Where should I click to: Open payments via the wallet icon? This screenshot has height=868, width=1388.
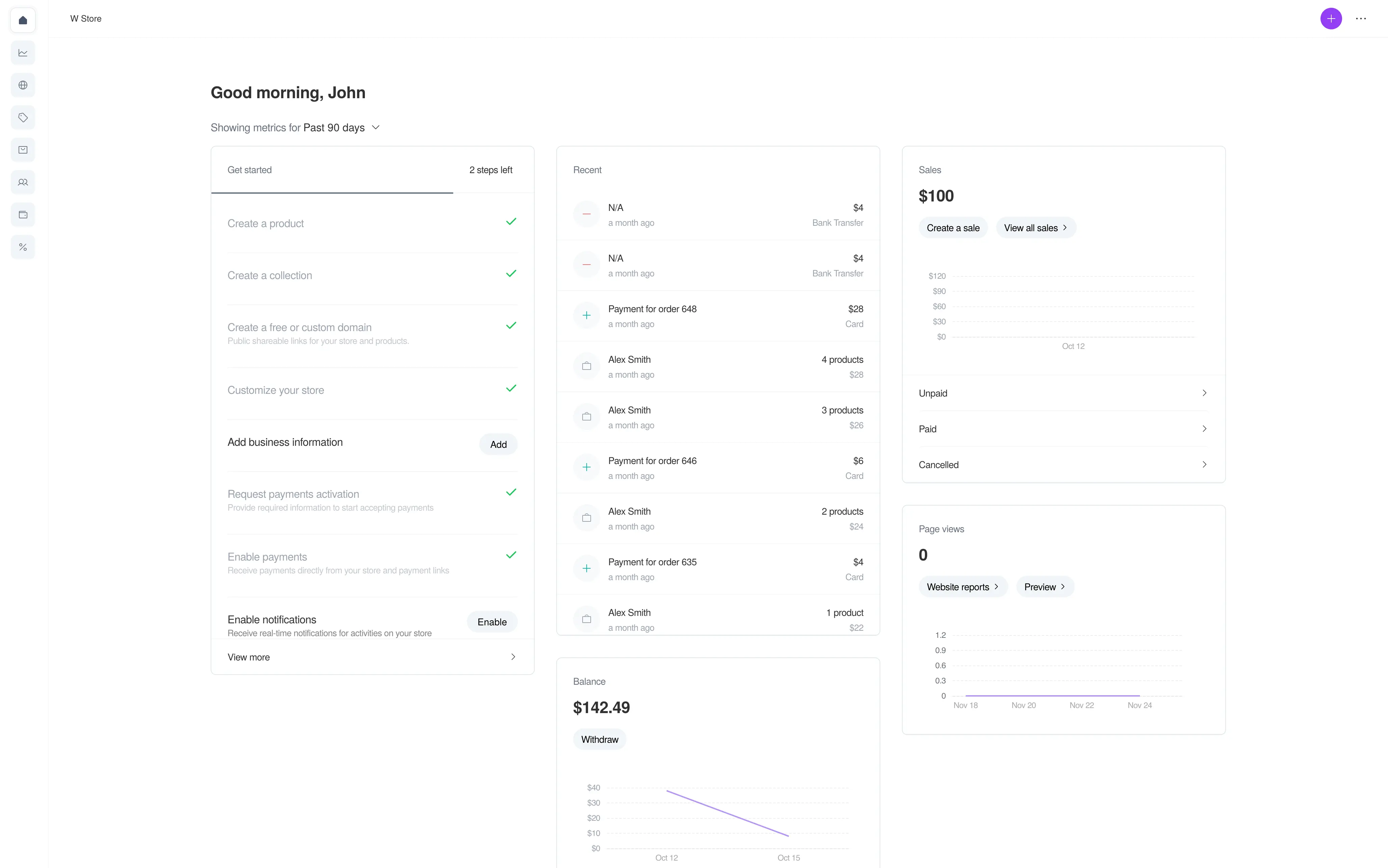tap(23, 214)
